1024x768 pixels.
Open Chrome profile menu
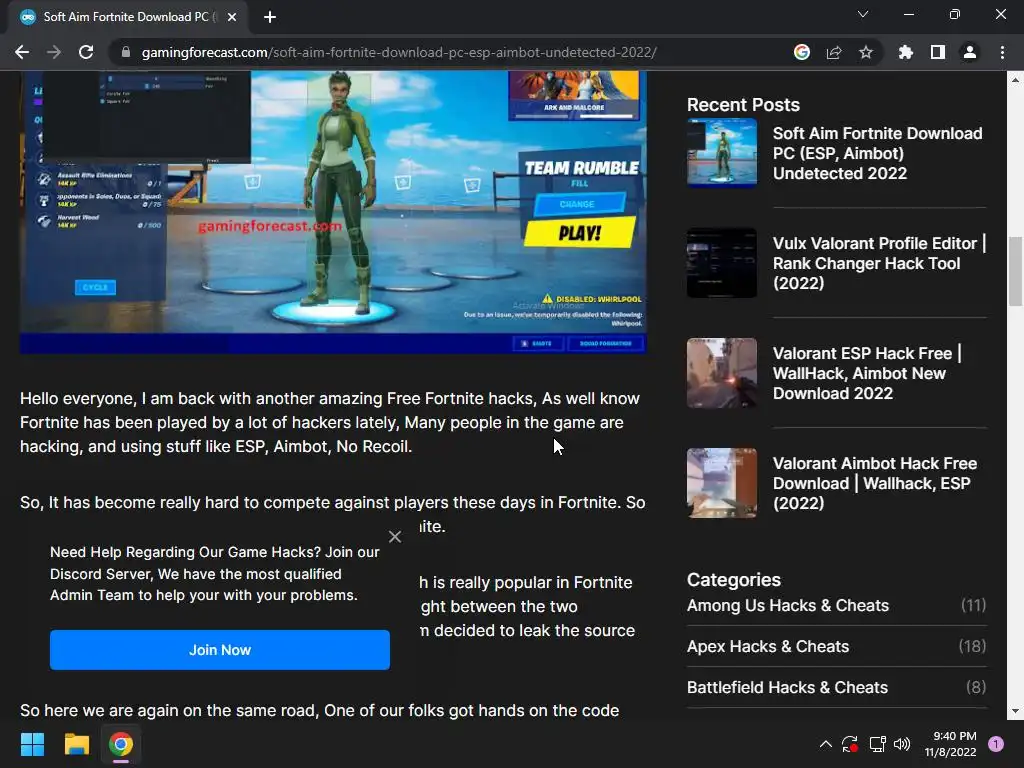tap(970, 52)
